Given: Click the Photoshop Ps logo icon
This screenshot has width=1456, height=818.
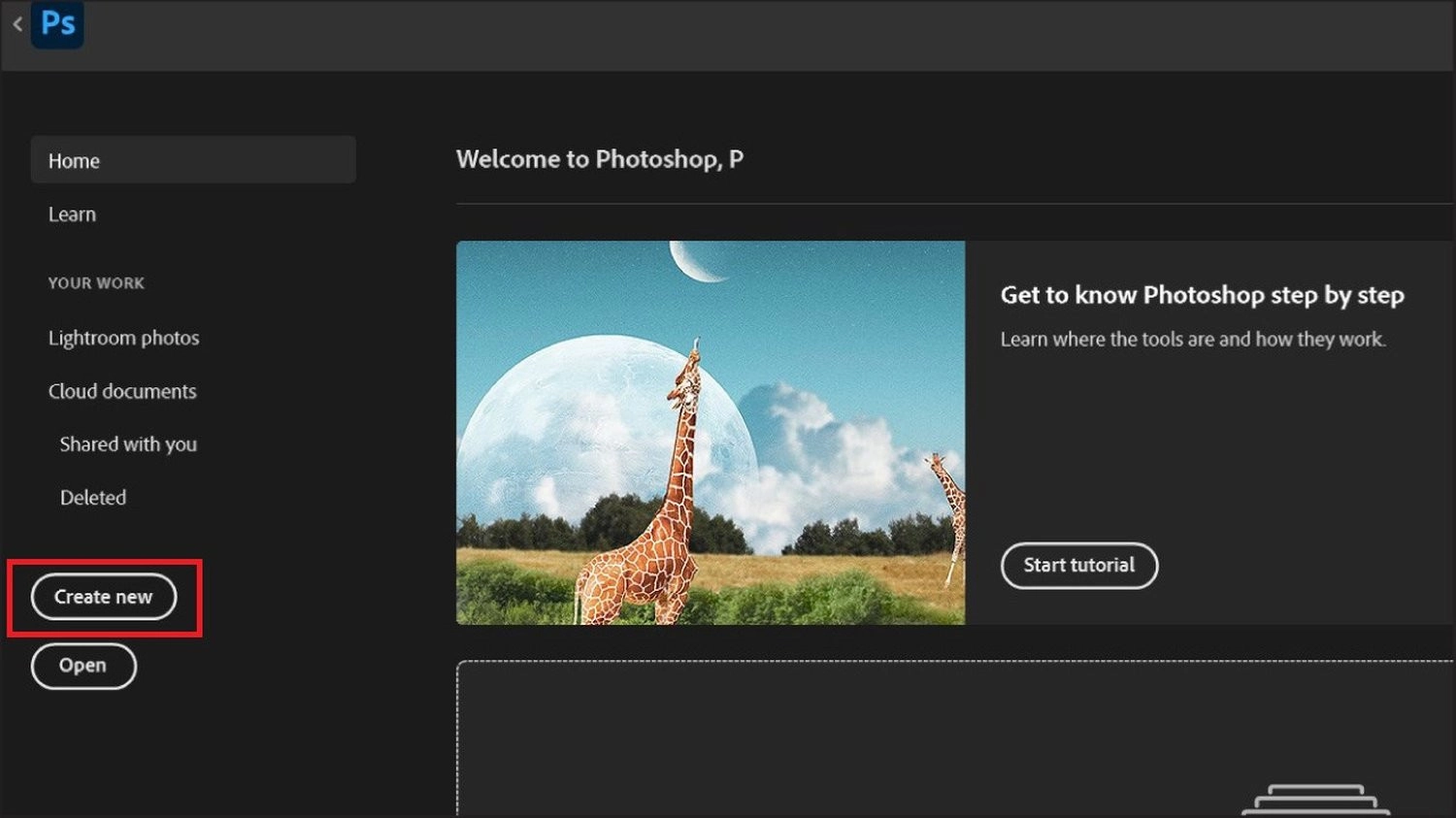Looking at the screenshot, I should pos(57,23).
